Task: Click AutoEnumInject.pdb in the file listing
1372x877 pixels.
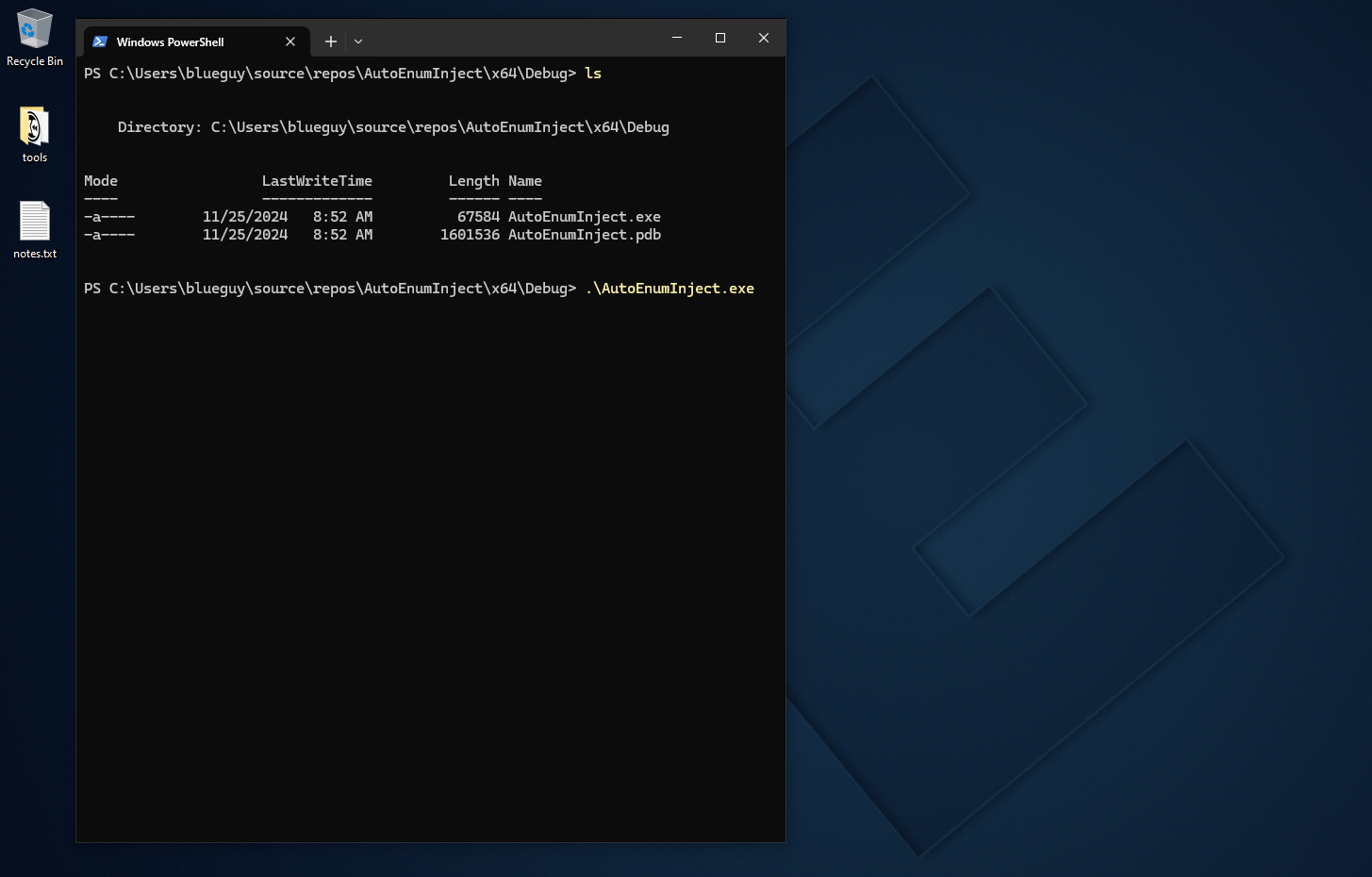Action: [584, 235]
